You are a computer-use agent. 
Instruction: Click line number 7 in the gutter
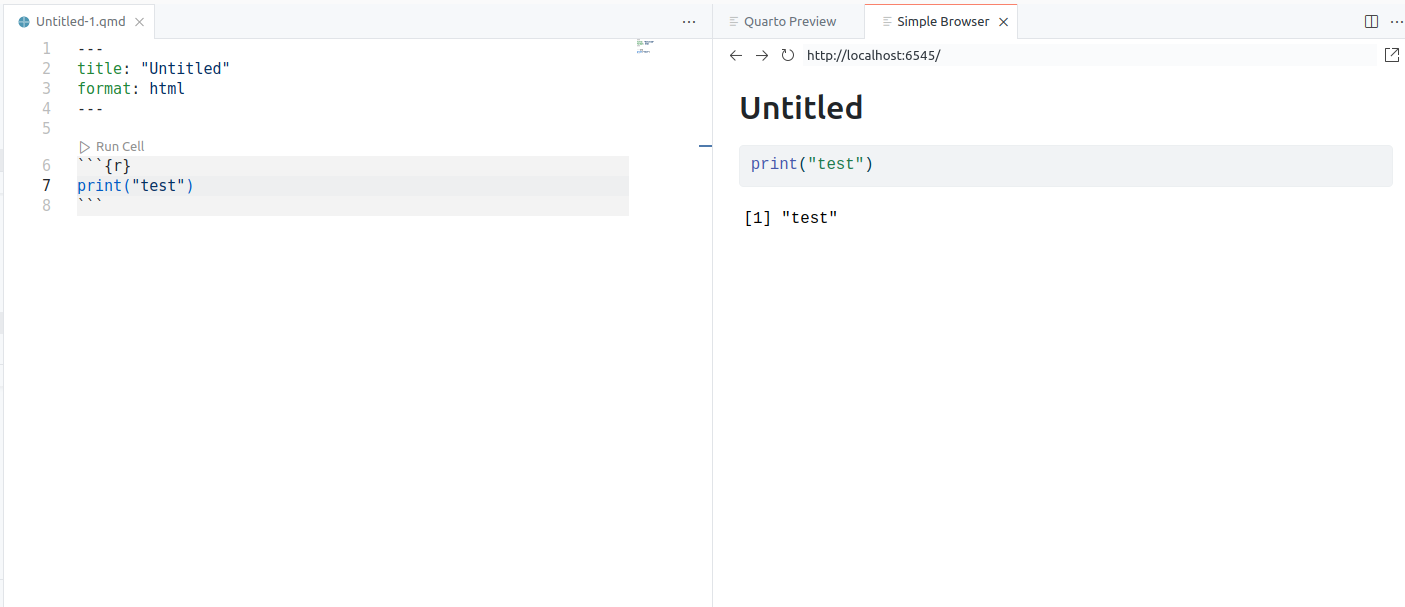tap(46, 185)
